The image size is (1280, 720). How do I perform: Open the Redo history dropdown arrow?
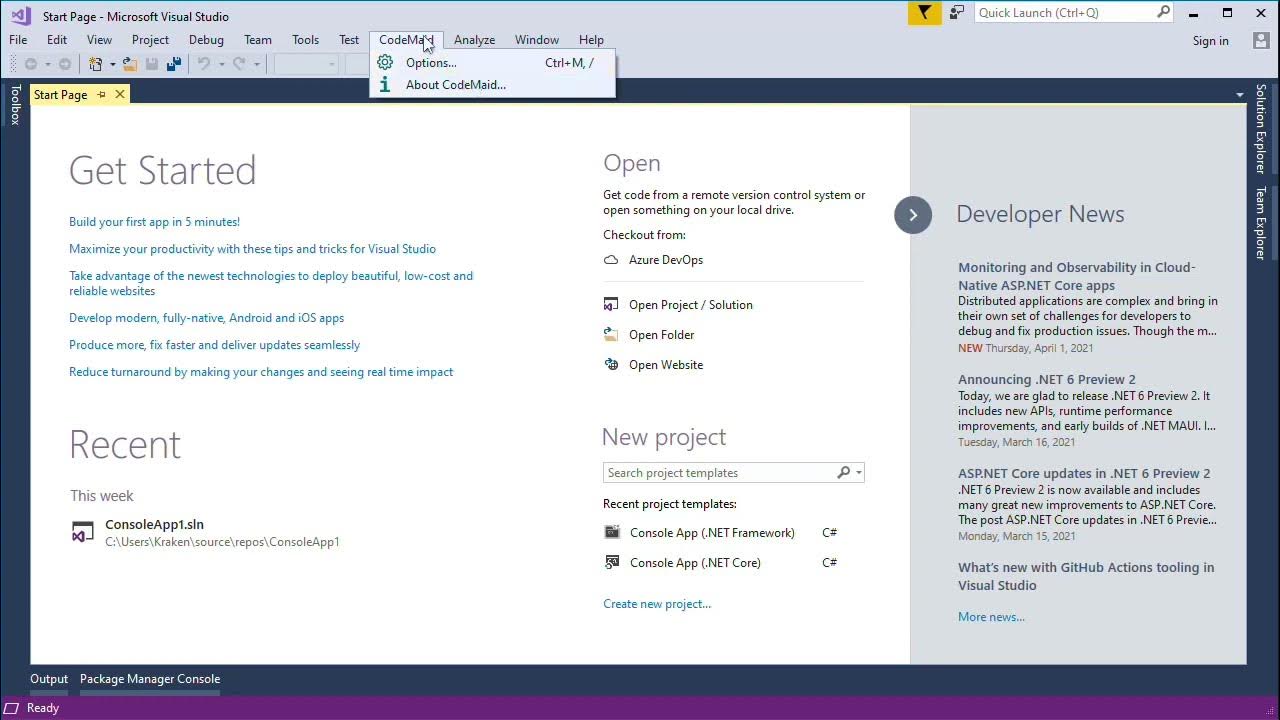[x=256, y=64]
